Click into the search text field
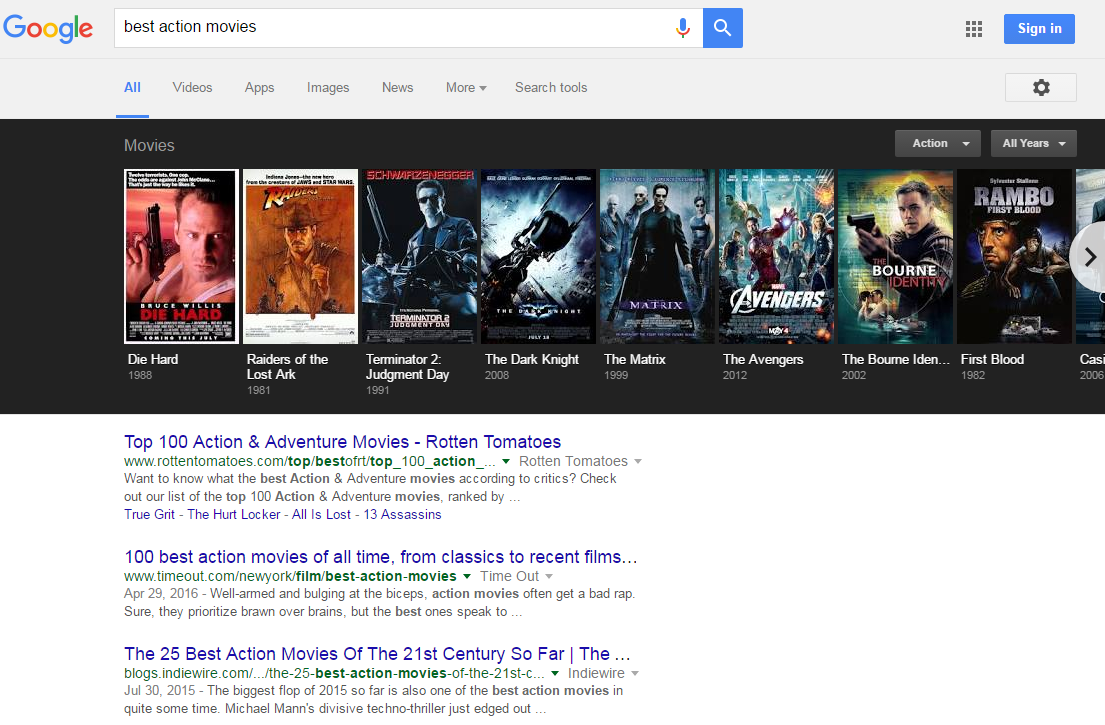The height and width of the screenshot is (725, 1105). 390,28
